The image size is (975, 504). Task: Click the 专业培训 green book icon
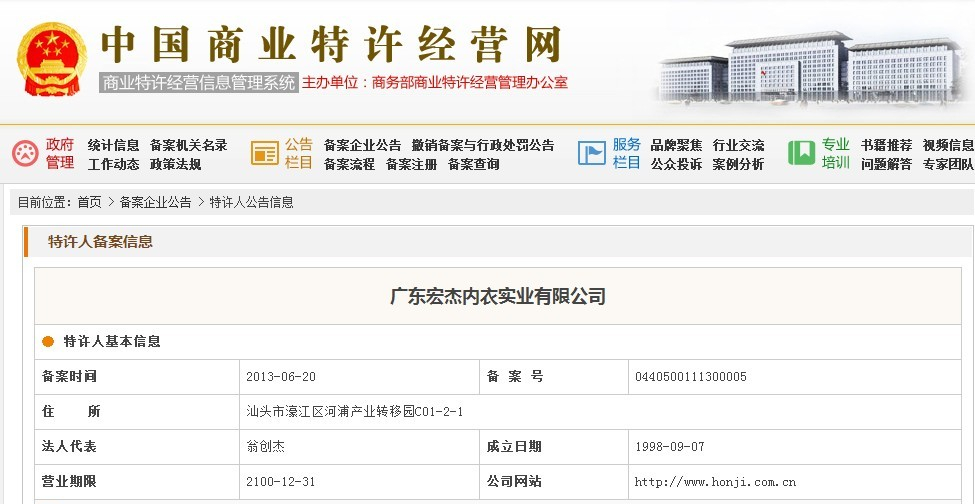tap(802, 153)
